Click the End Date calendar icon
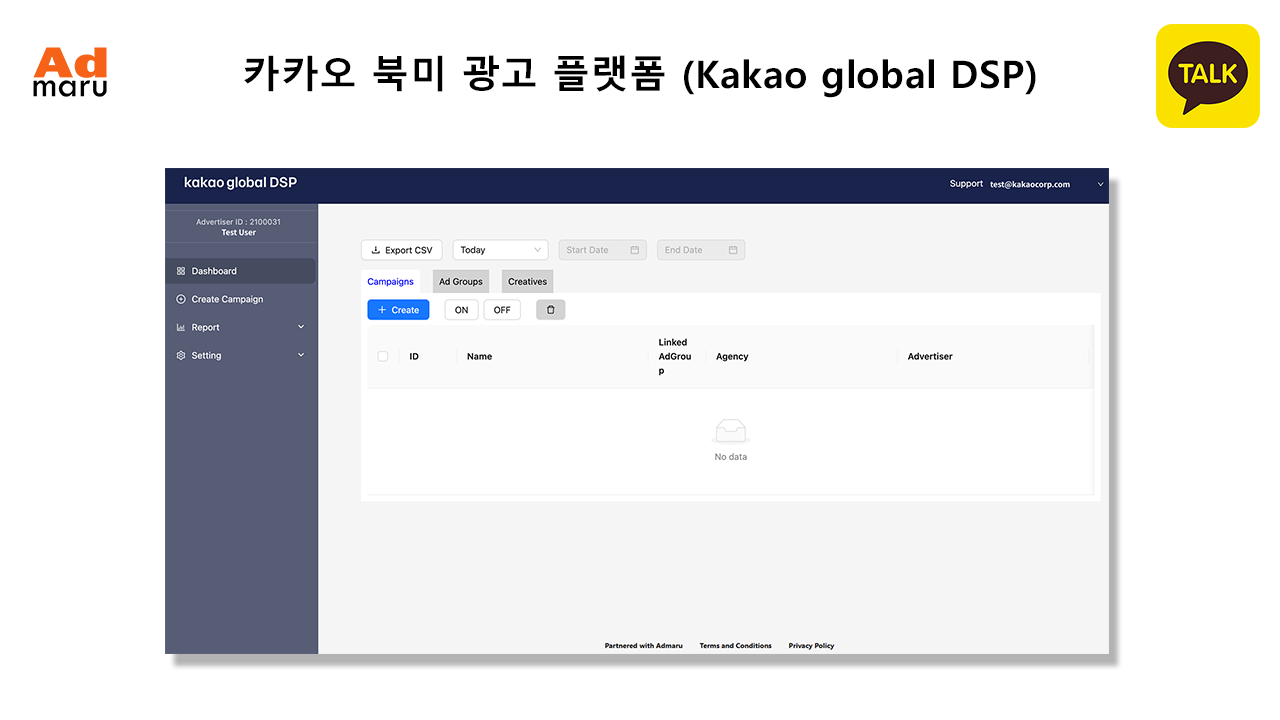Viewport: 1280px width, 720px height. (732, 250)
